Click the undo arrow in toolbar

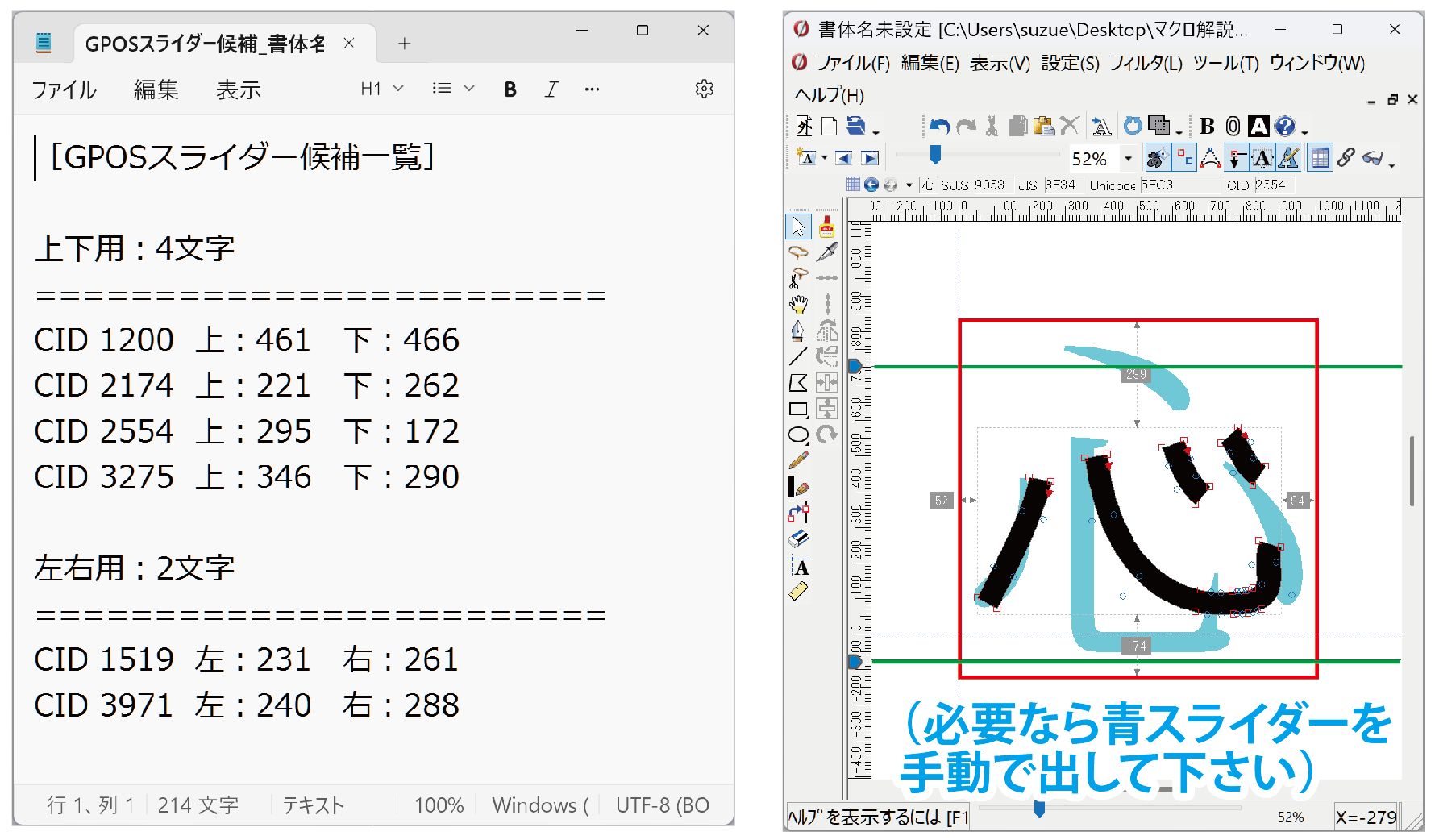point(939,127)
